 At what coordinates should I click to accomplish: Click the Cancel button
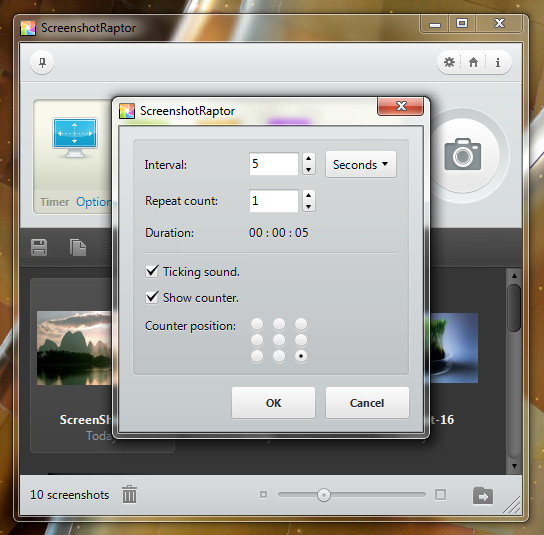367,403
